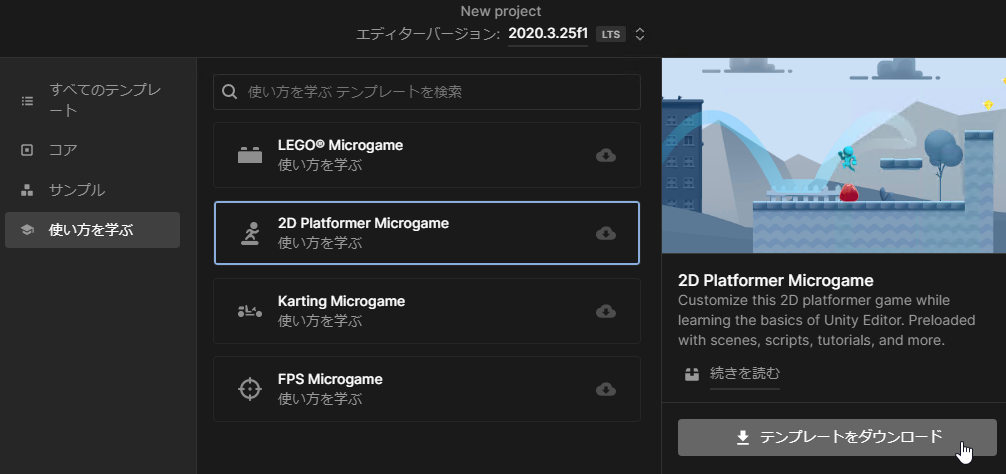This screenshot has height=474, width=1006.
Task: Click 使い方を学ぶ subtitle under Karting Microgame
Action: click(x=320, y=321)
